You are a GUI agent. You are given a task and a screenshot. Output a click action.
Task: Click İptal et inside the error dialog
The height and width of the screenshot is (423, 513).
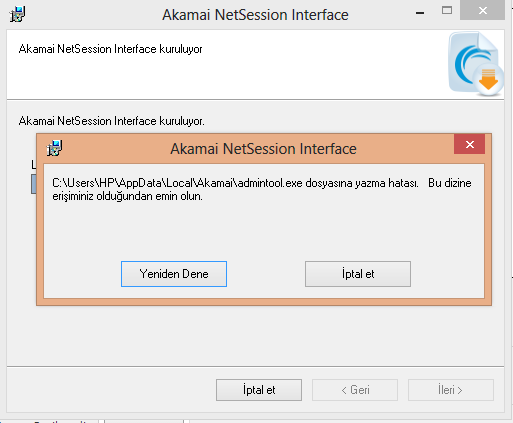pos(358,274)
